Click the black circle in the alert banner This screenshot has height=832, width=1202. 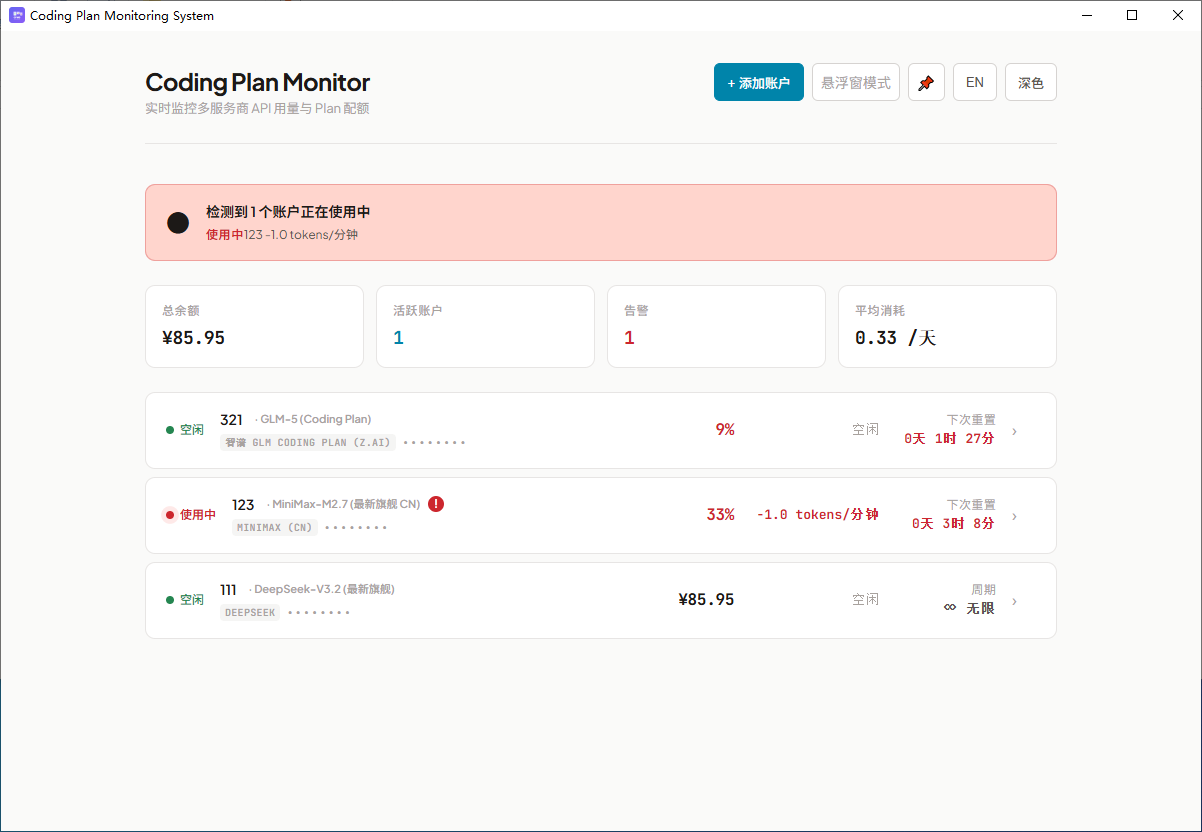178,223
